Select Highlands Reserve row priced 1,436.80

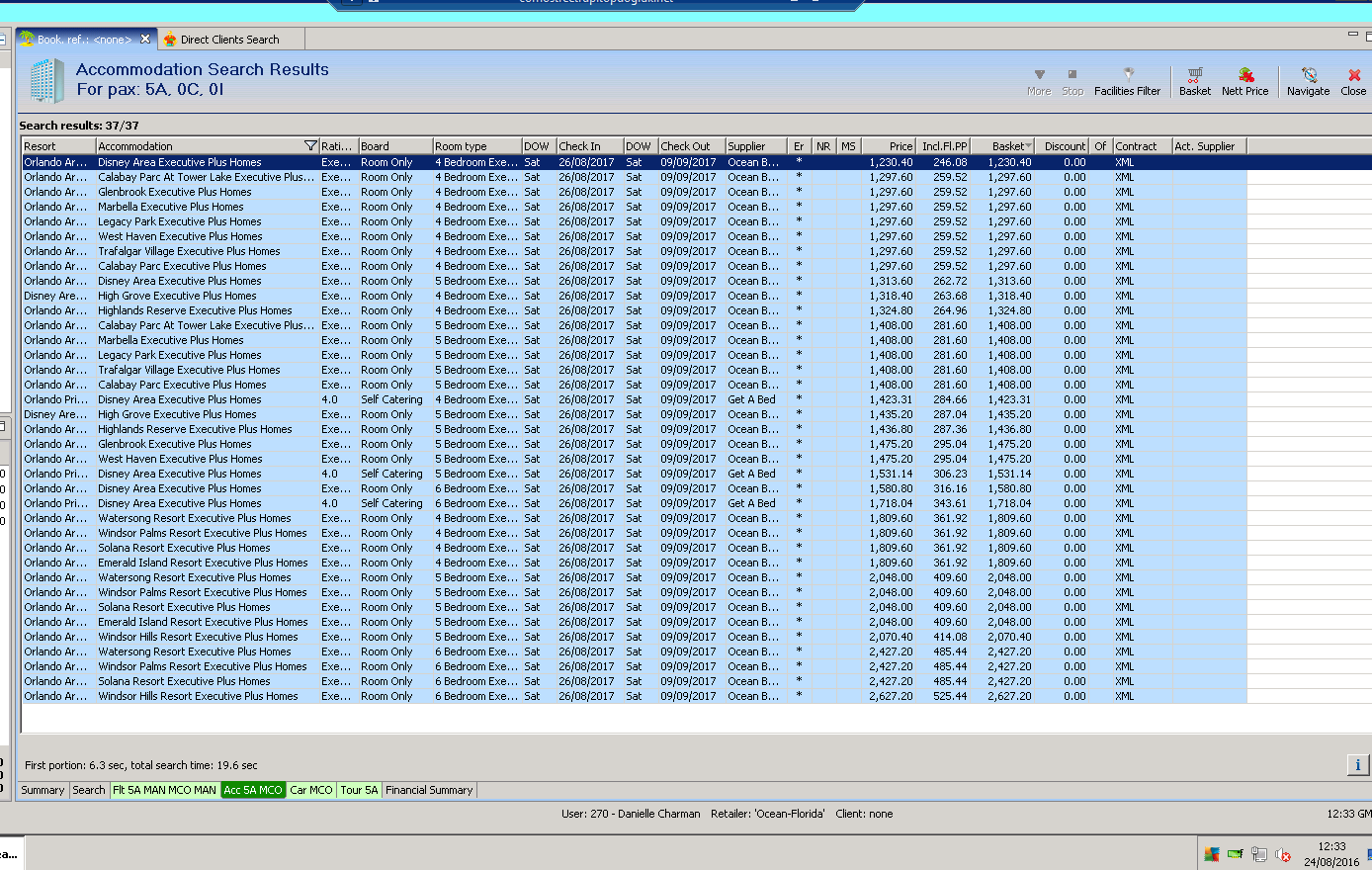(x=634, y=429)
